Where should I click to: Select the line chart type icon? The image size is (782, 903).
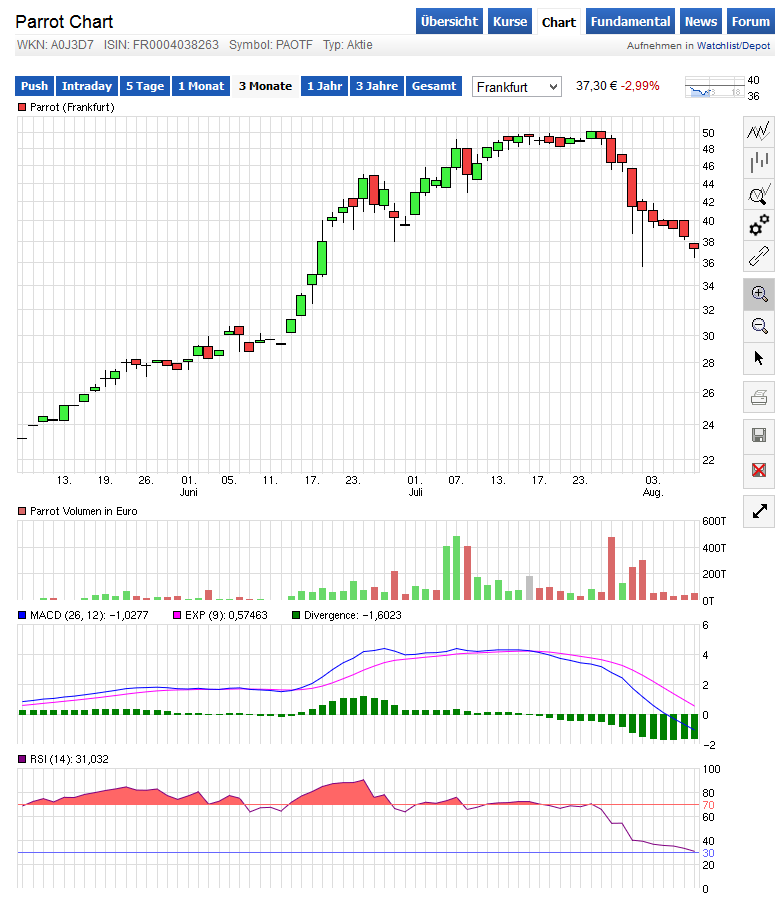click(758, 131)
